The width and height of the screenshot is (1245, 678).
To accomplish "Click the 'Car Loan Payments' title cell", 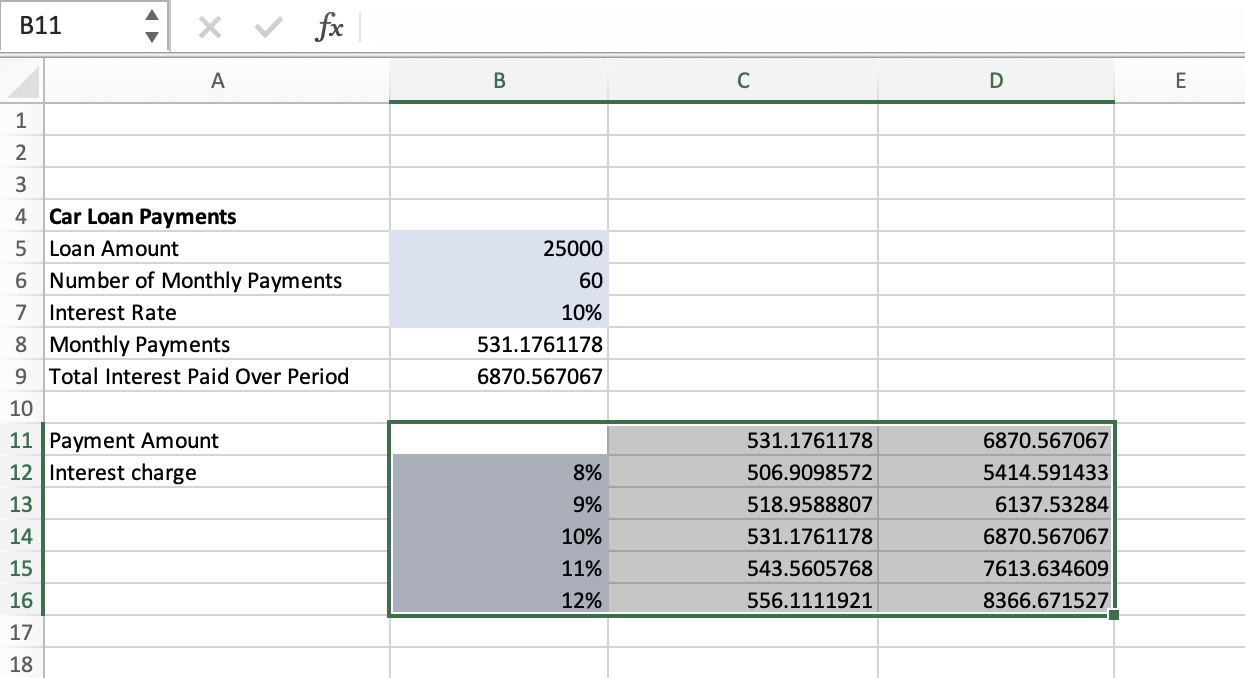I will click(216, 216).
